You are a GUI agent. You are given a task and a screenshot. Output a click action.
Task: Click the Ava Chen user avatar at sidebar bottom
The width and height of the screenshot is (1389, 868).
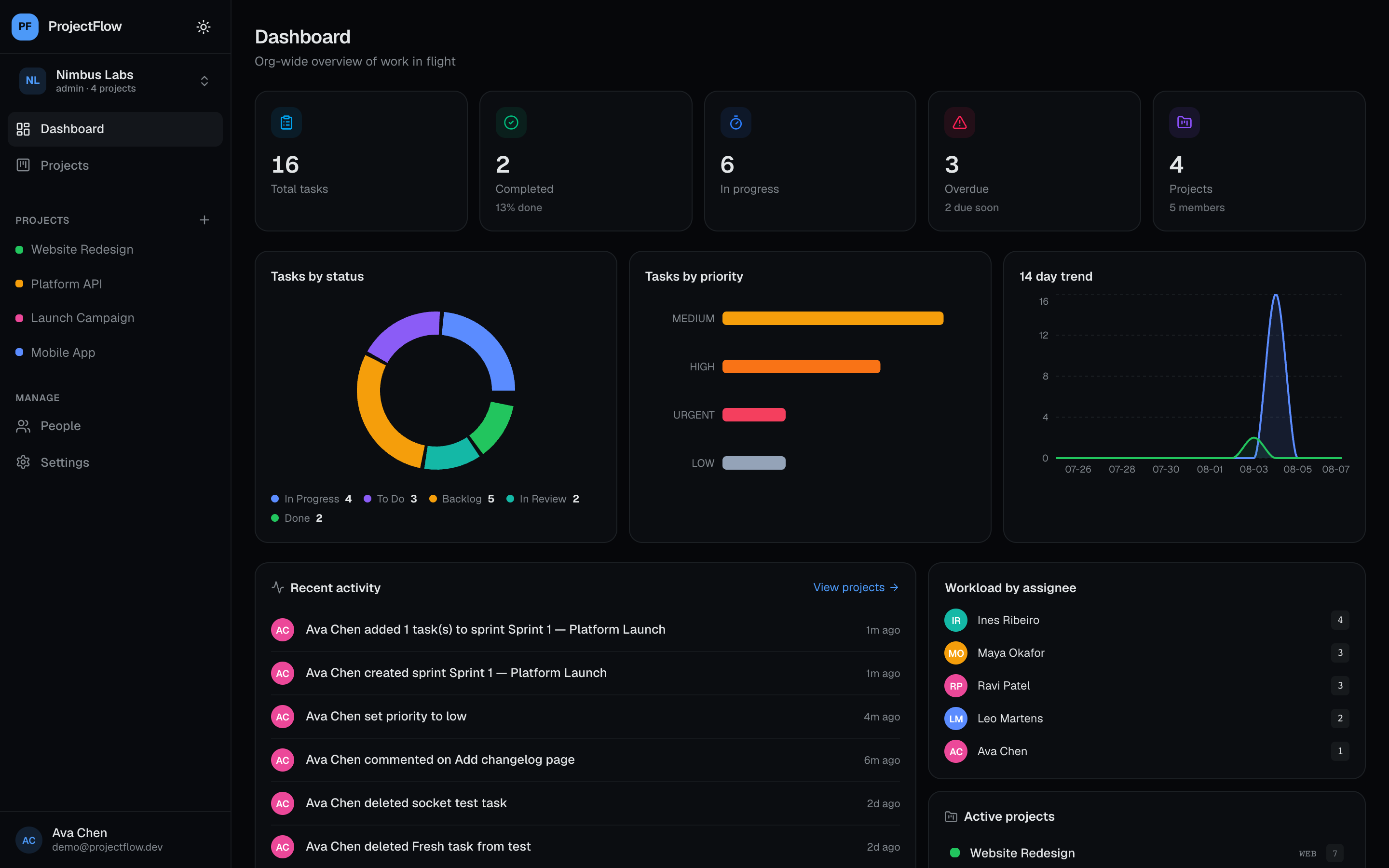[29, 840]
